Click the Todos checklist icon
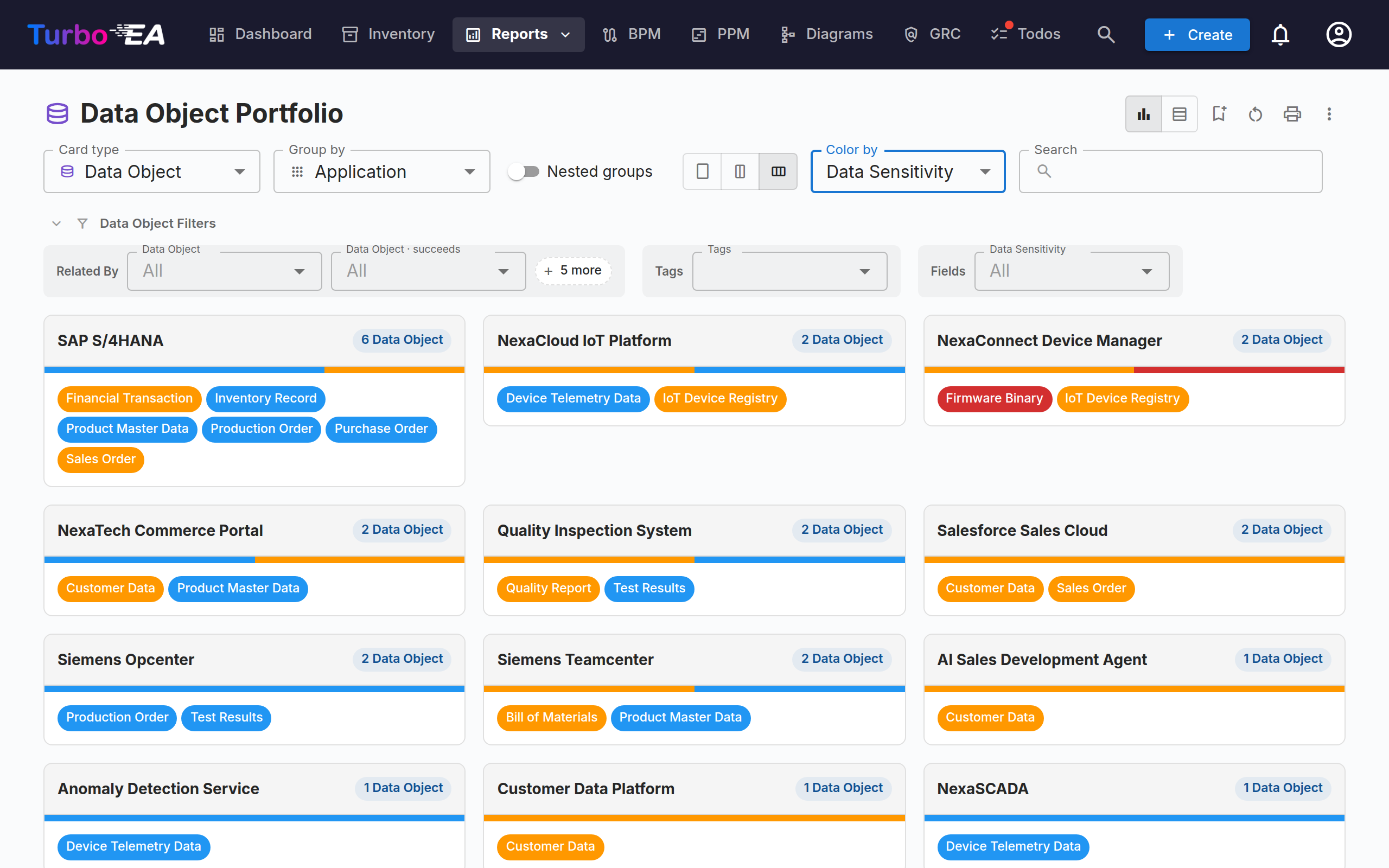The height and width of the screenshot is (868, 1389). click(x=999, y=34)
